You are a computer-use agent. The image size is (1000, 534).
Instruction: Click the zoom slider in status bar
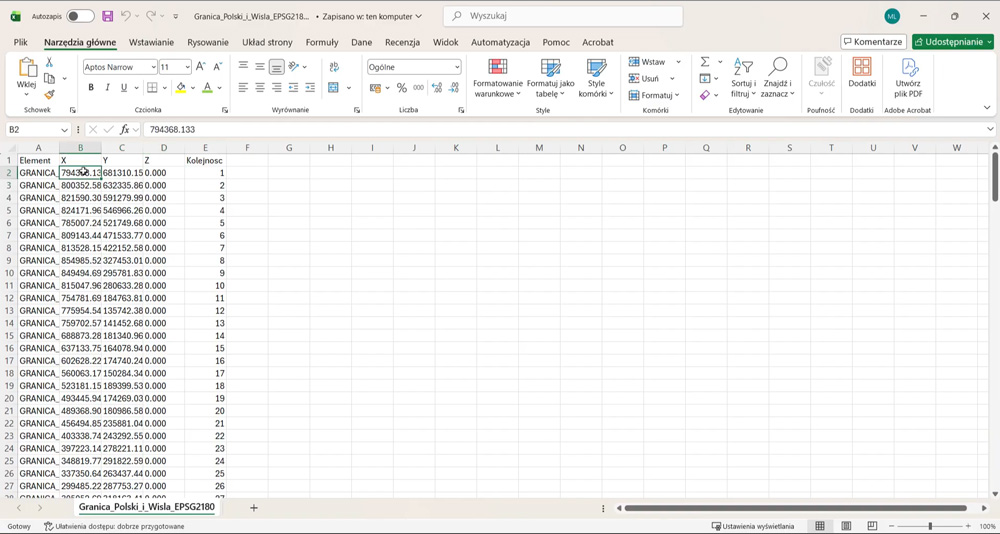[x=930, y=526]
